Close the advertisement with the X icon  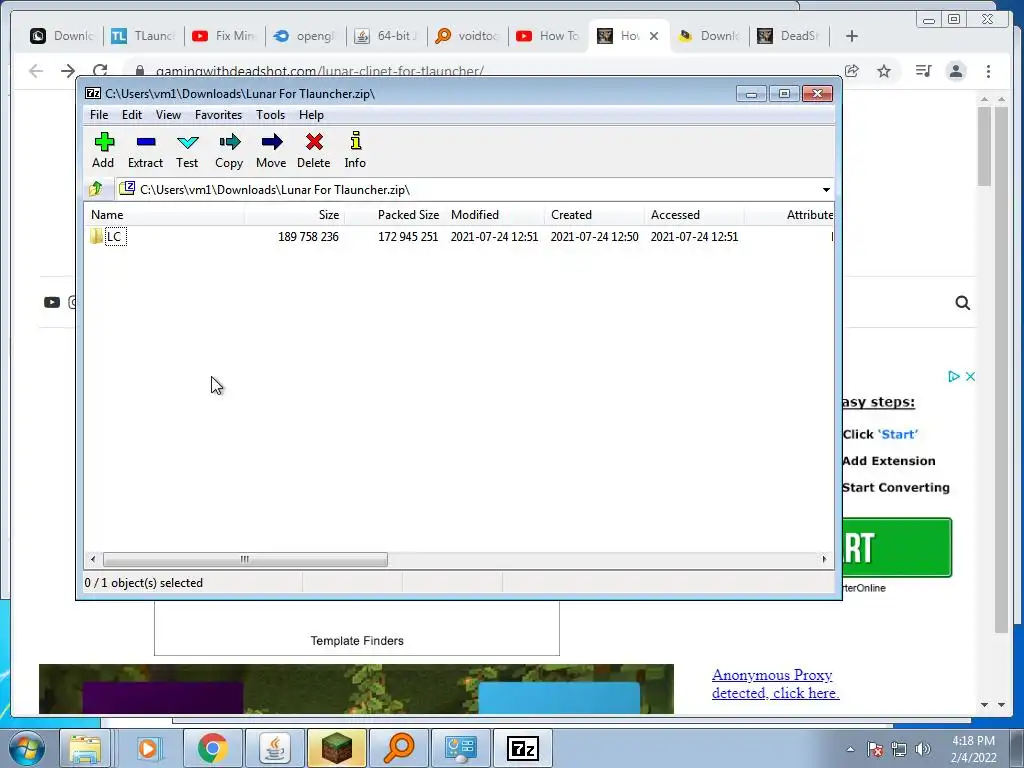pyautogui.click(x=970, y=376)
